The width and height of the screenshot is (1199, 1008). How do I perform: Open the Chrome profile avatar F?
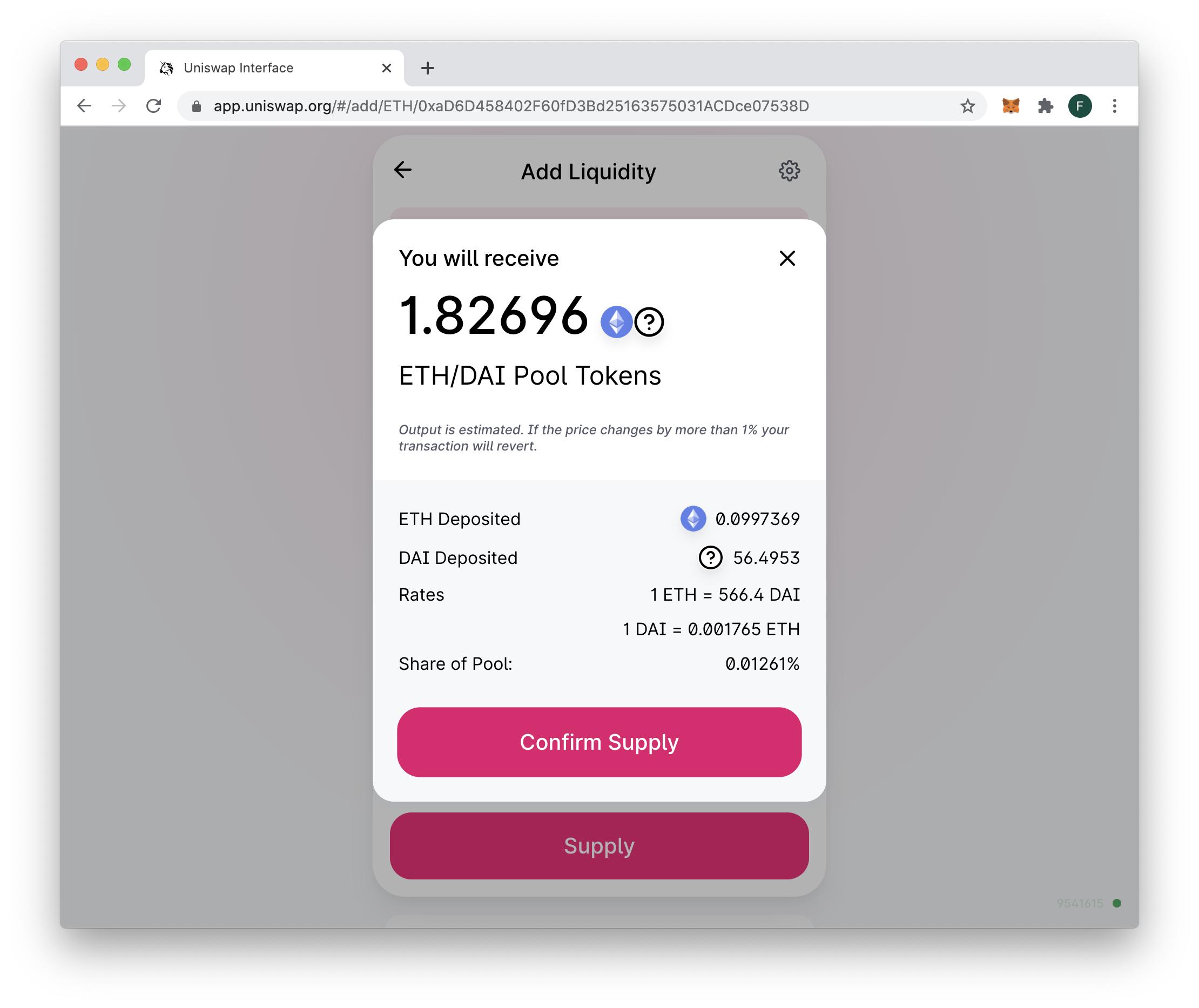coord(1079,106)
